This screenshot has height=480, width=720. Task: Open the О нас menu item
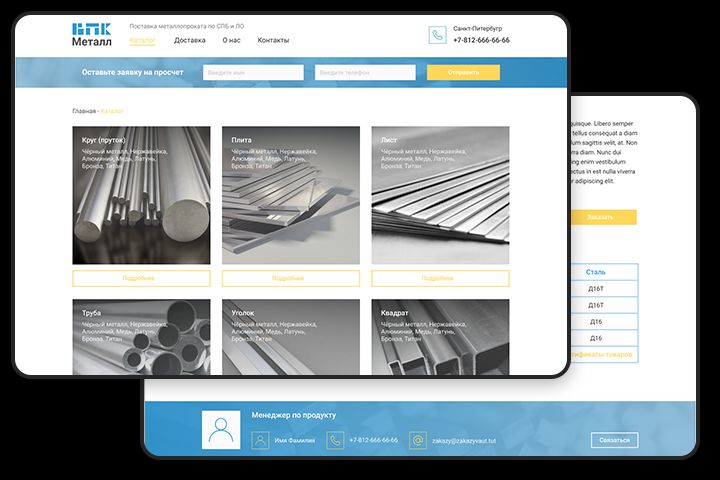click(231, 40)
